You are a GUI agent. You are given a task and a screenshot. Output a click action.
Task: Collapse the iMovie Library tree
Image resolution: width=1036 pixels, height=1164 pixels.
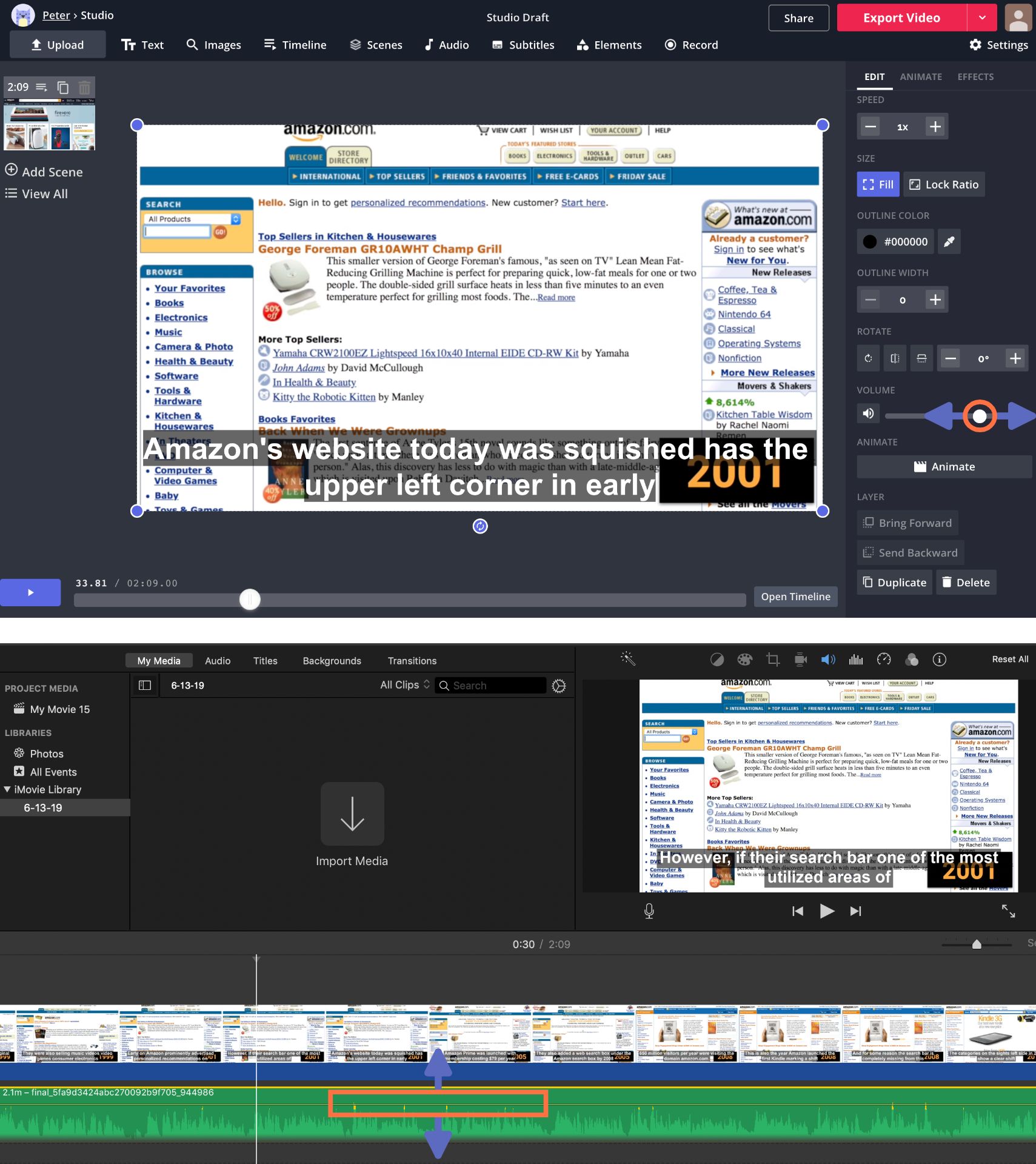pos(7,789)
